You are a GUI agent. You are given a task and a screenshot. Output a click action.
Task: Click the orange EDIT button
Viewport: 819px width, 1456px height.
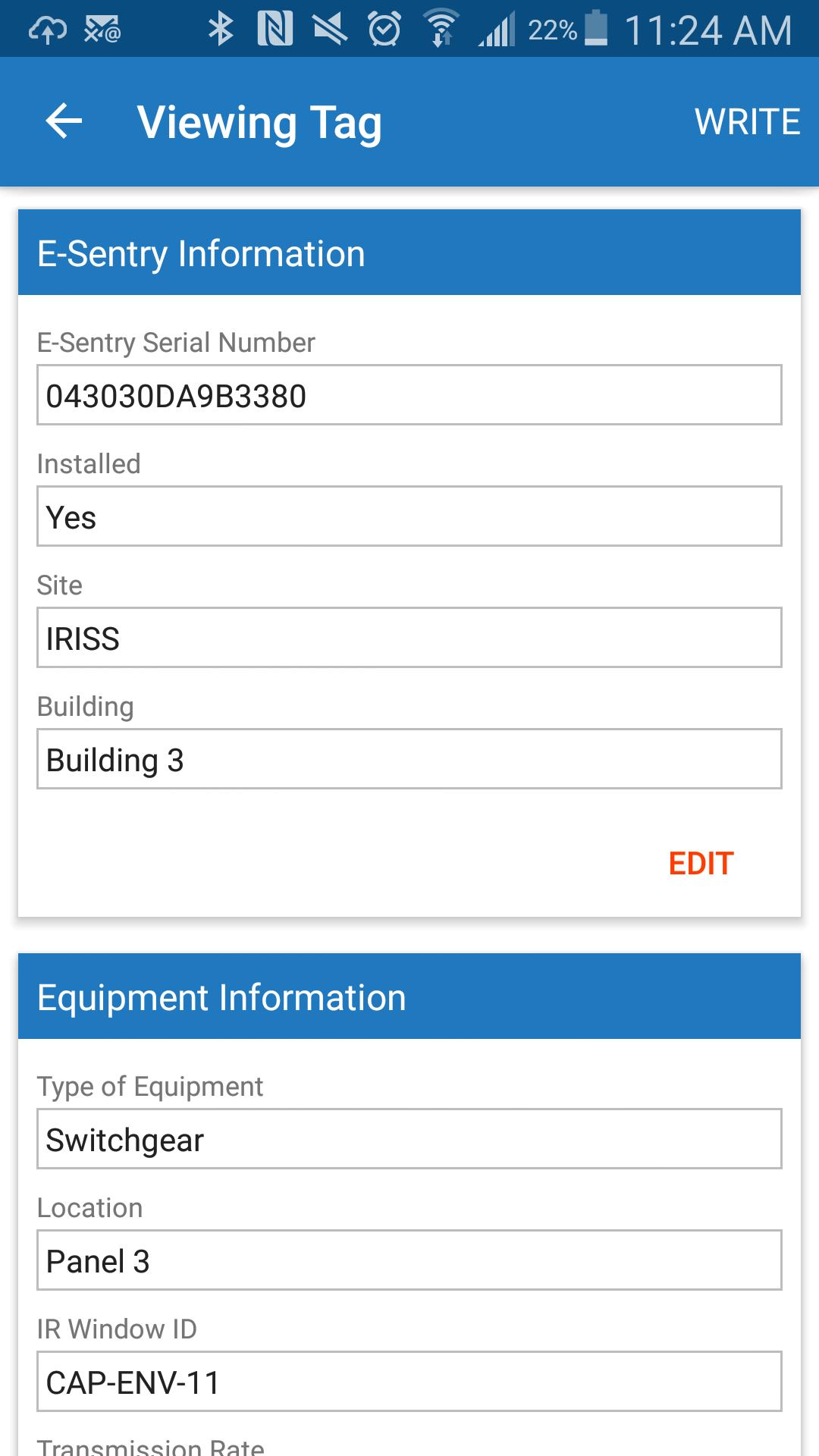click(701, 864)
